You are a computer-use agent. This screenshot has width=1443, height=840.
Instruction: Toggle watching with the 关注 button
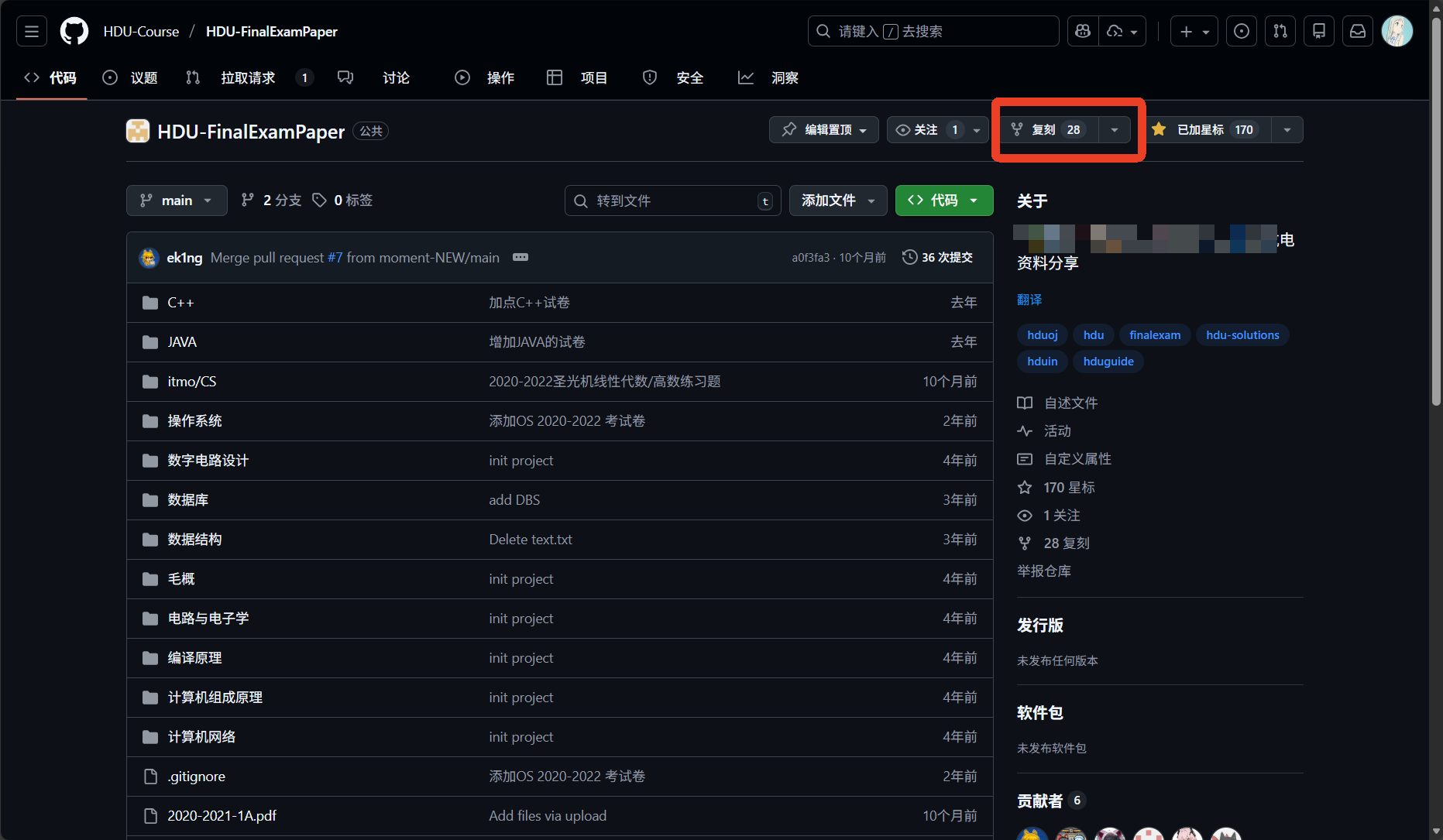tap(926, 129)
